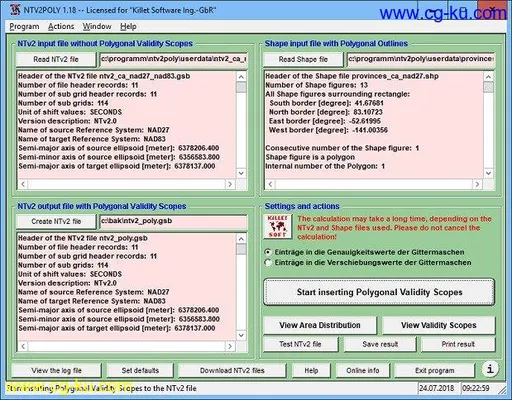Click the Killet Soft logo icon

tap(277, 226)
